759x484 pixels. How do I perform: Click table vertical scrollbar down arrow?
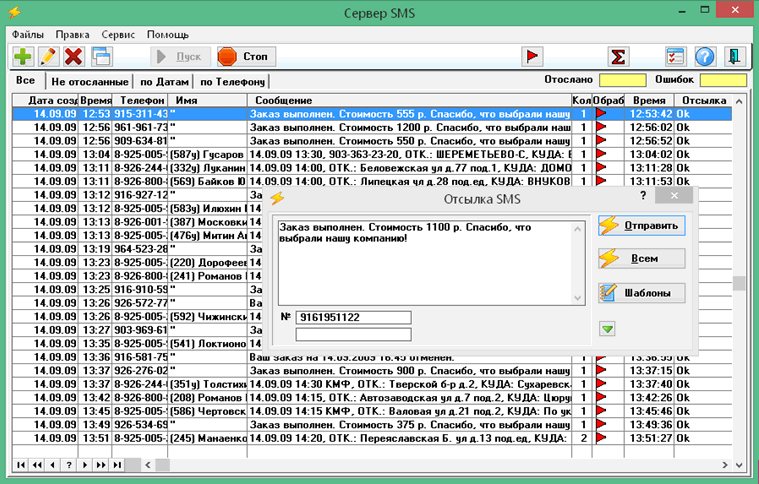coord(739,465)
